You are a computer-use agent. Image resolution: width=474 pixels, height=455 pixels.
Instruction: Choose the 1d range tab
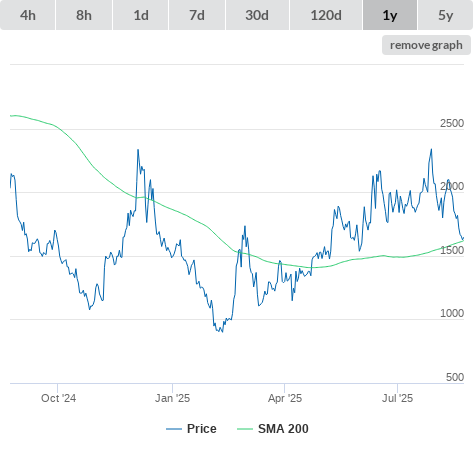click(141, 15)
